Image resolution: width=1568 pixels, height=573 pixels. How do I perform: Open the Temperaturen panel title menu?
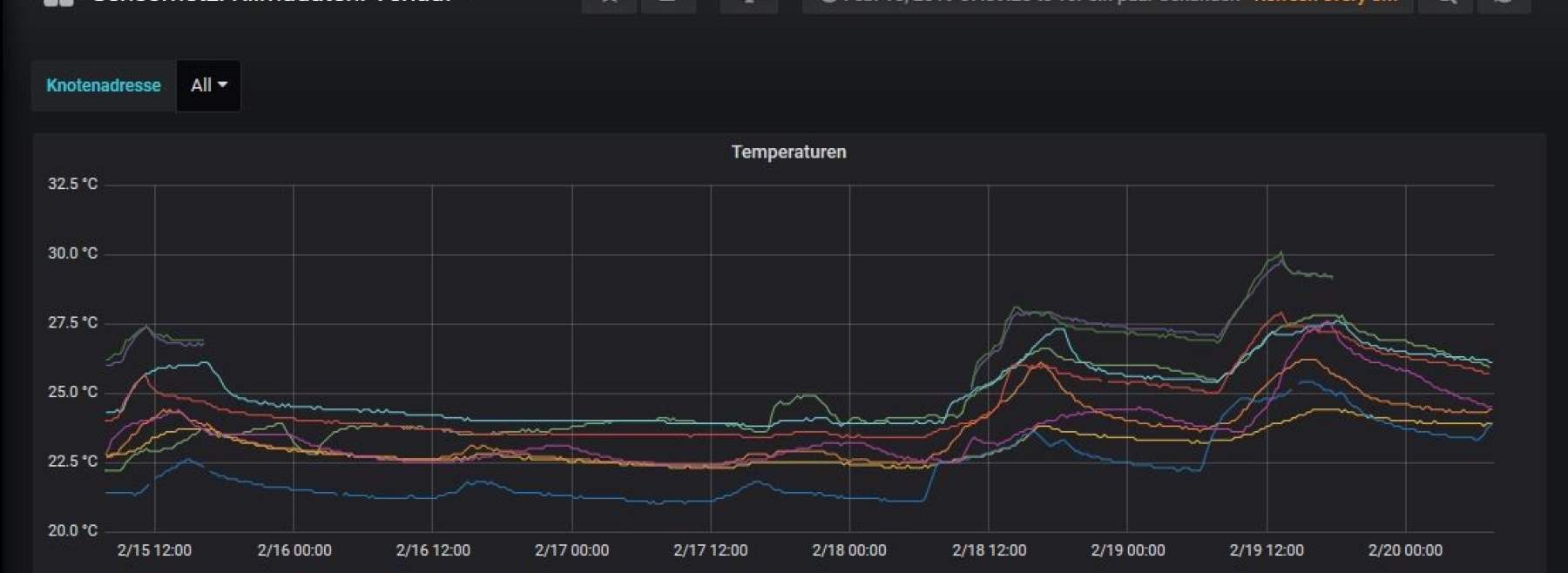788,152
